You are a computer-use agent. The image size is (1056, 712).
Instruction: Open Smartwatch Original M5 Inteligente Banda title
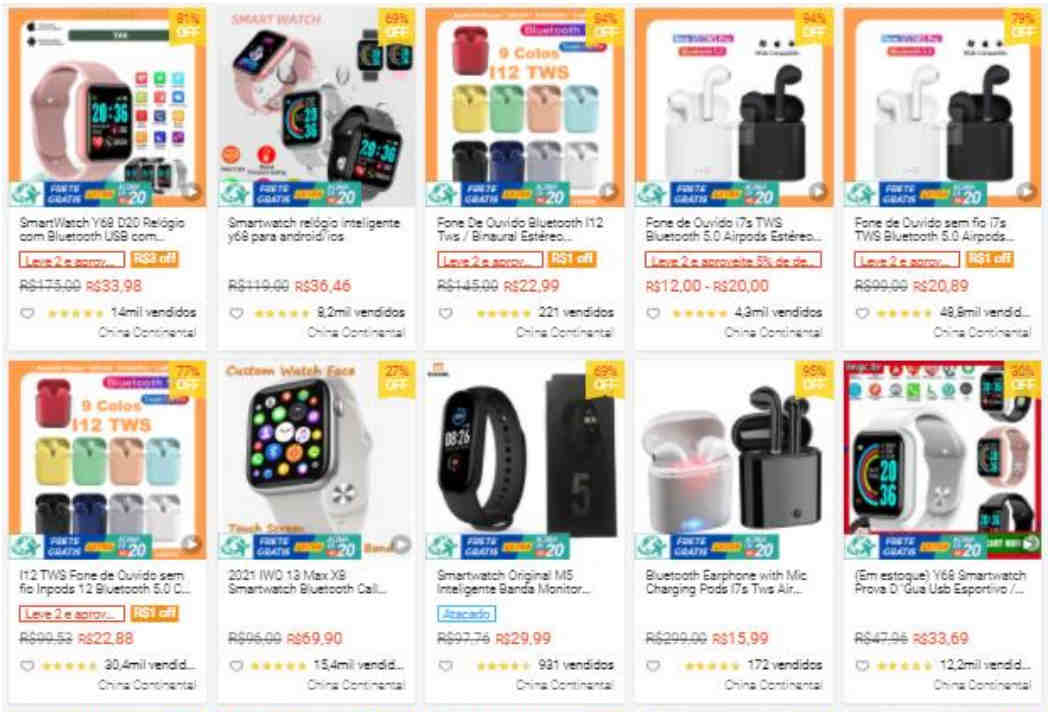point(515,582)
